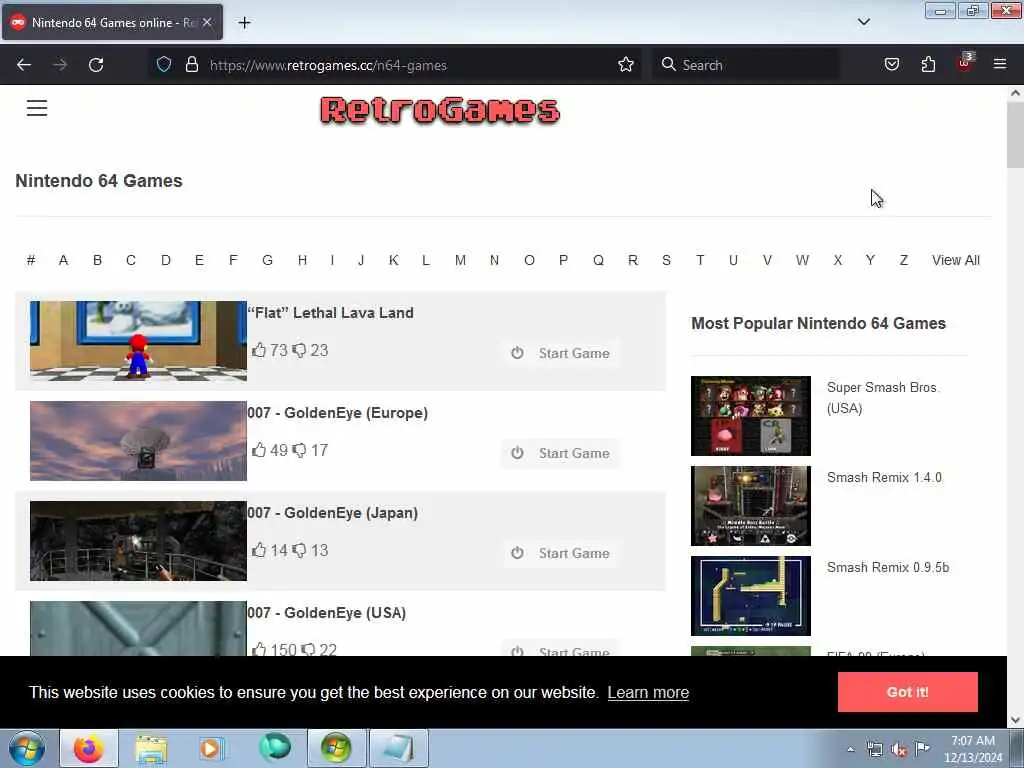Show hidden tray icons arrow
The image size is (1024, 768).
[850, 749]
